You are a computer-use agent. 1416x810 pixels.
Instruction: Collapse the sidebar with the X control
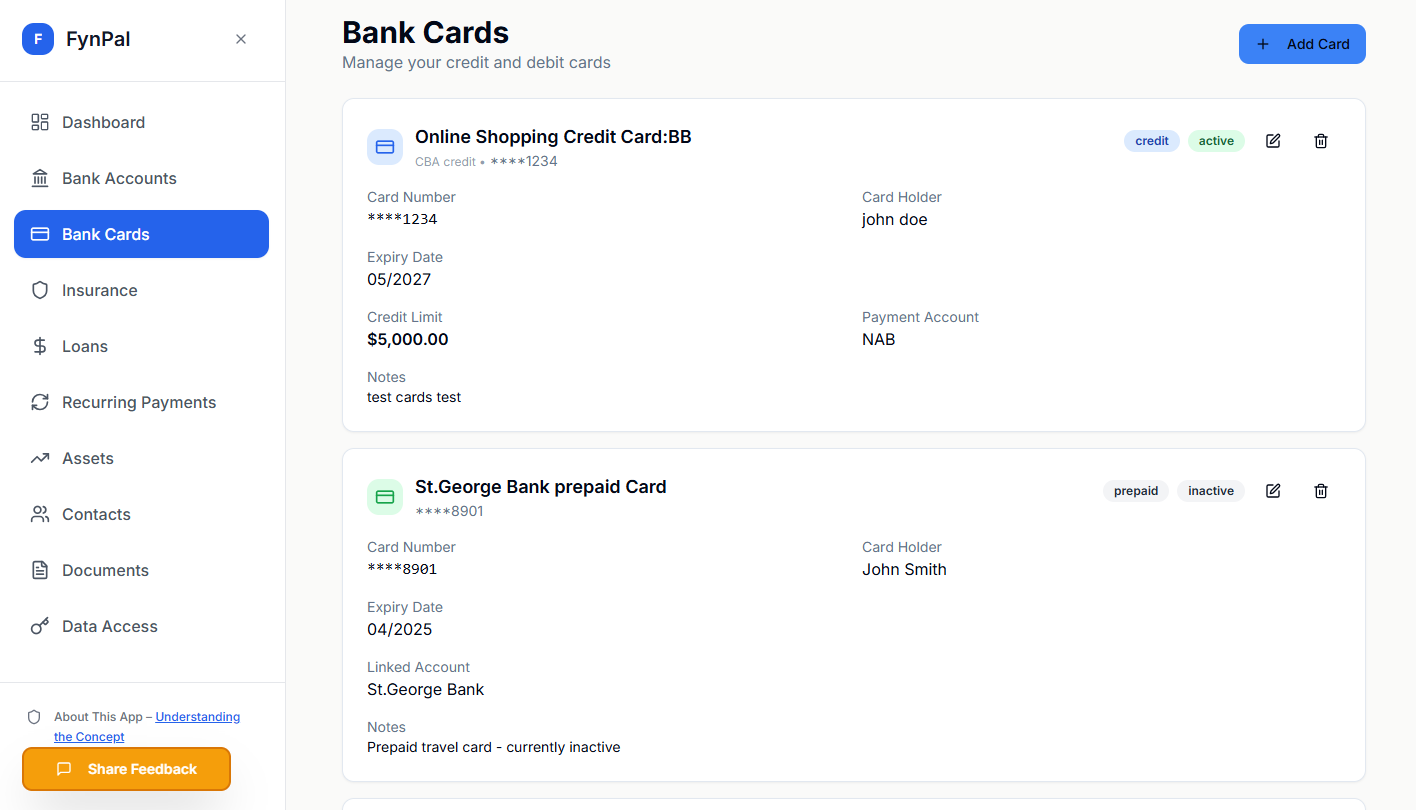[240, 38]
